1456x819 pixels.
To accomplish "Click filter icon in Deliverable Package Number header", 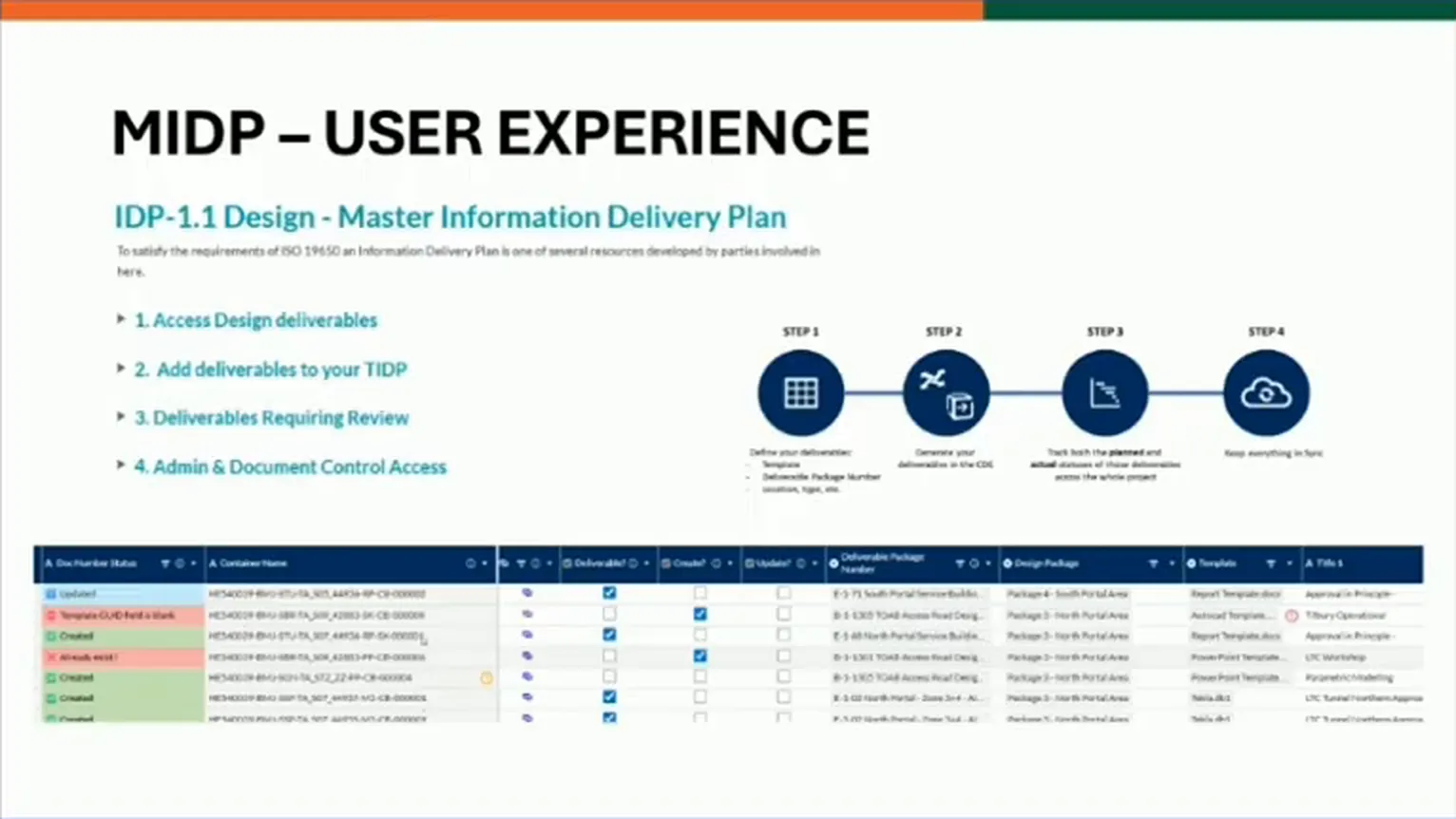I will coord(960,563).
